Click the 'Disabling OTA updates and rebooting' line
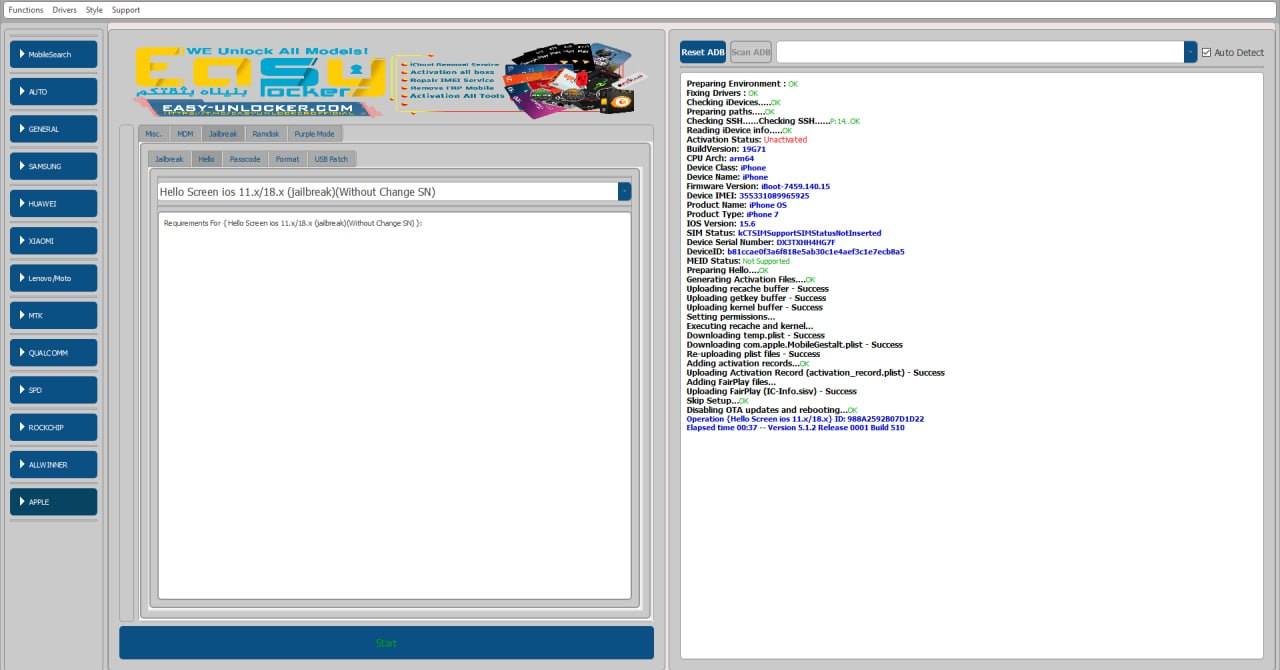This screenshot has width=1280, height=670. coord(772,410)
